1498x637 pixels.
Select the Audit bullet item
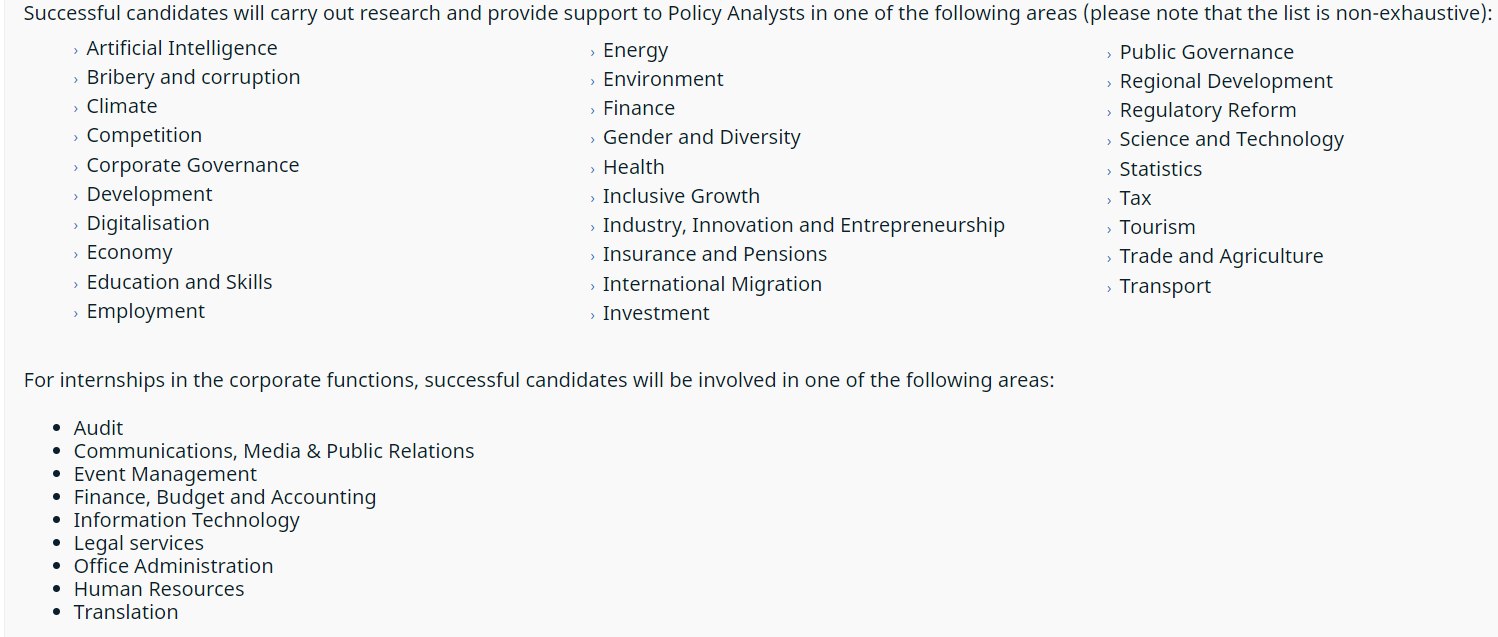coord(98,428)
